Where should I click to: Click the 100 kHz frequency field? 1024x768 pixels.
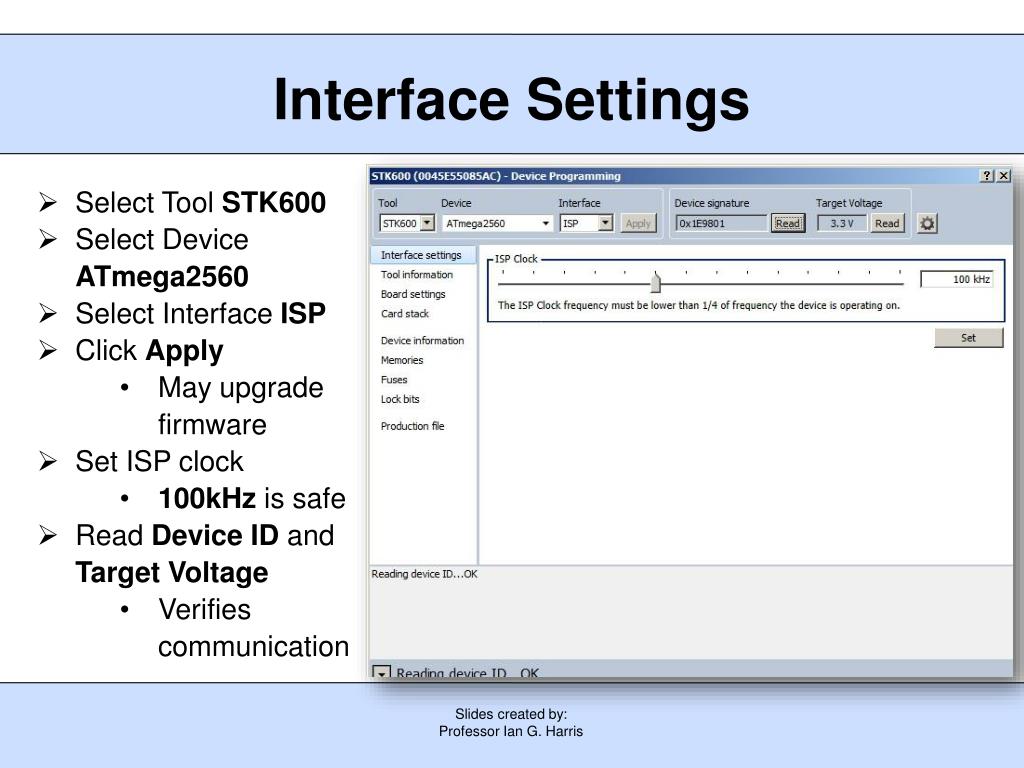coord(957,279)
